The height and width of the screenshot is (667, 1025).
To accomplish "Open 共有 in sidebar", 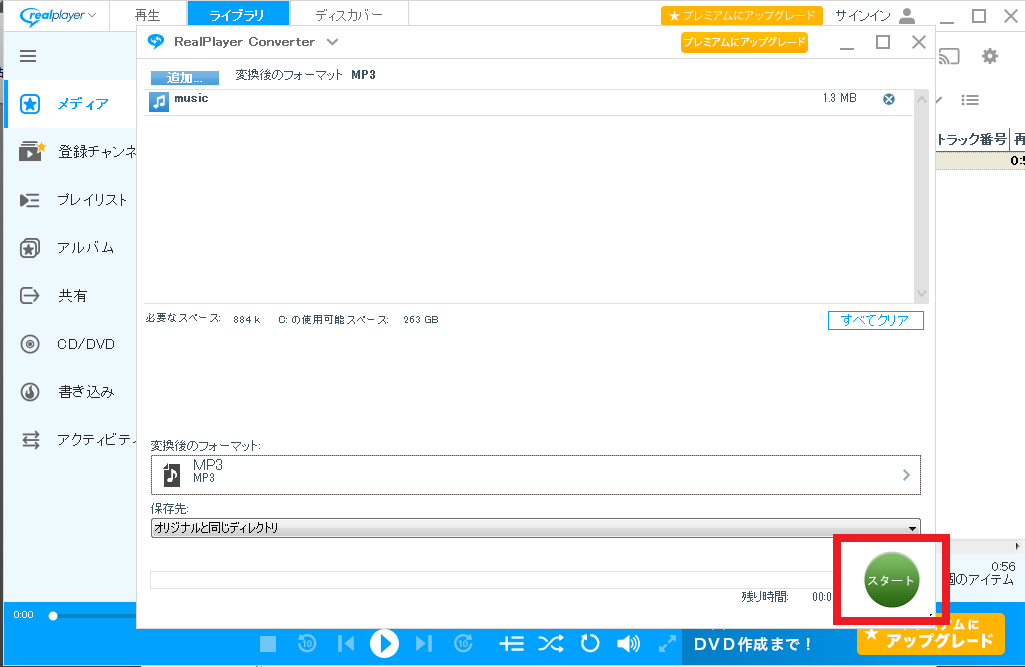I will [54, 296].
